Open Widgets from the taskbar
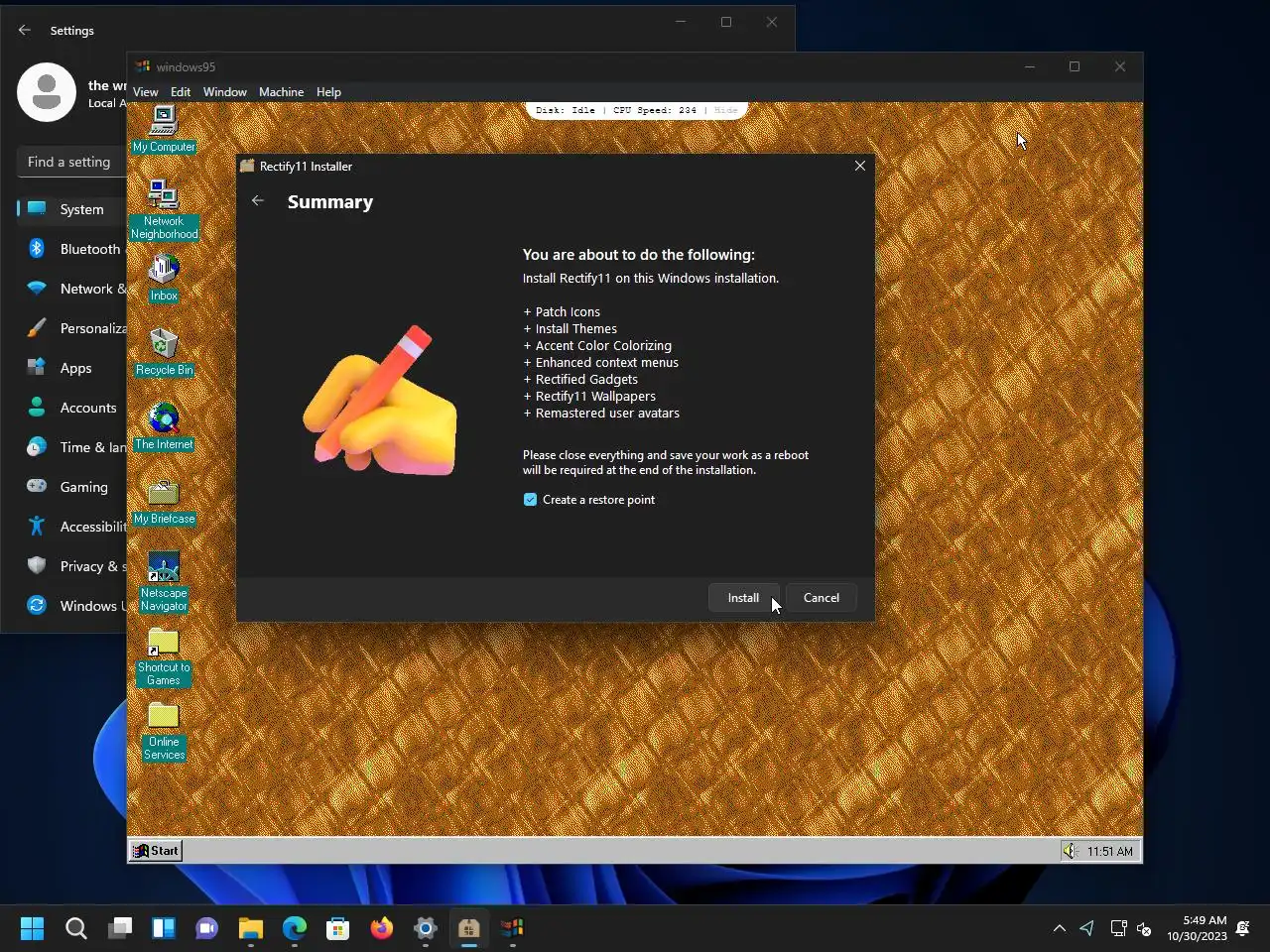 click(x=164, y=928)
